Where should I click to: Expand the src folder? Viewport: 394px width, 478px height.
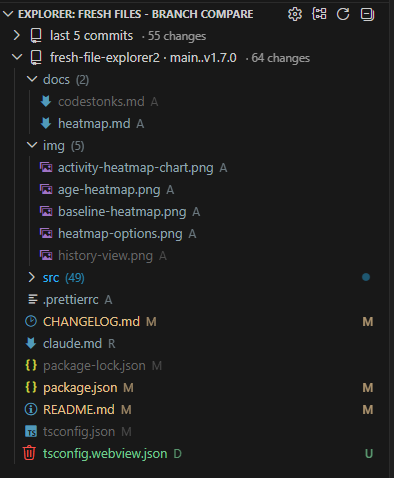click(32, 277)
